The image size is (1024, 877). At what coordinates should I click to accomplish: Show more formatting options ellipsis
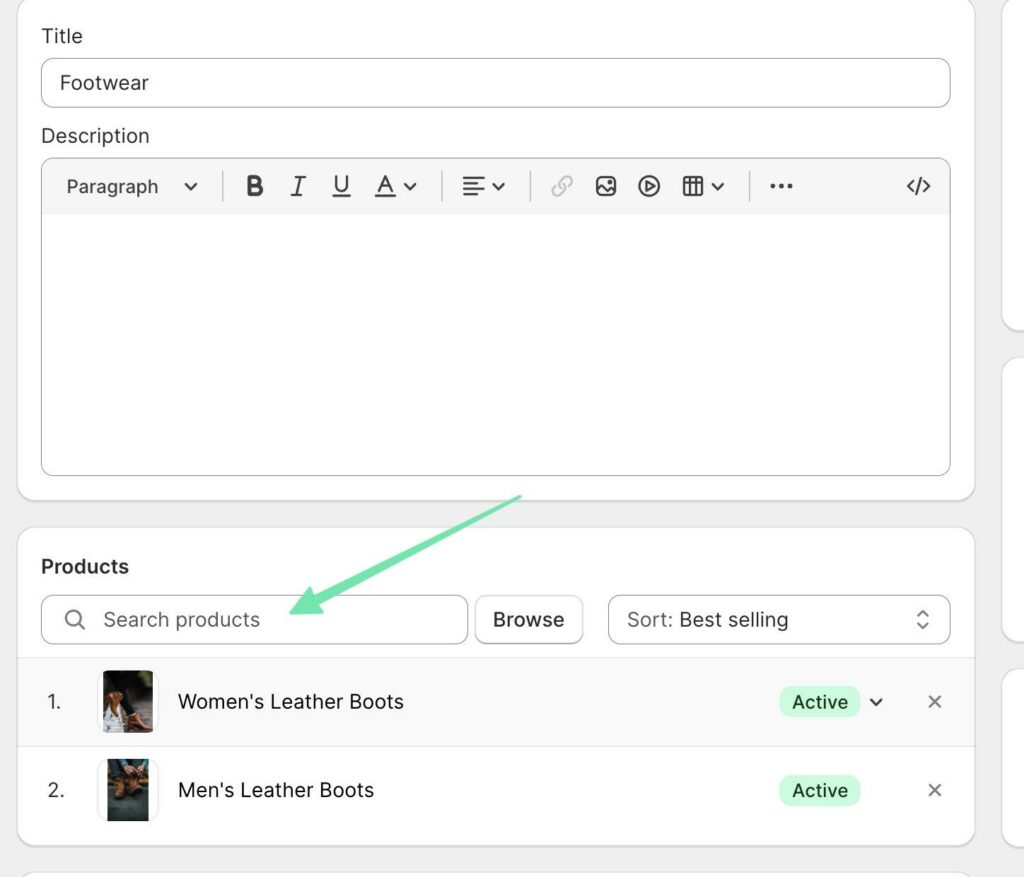(781, 186)
